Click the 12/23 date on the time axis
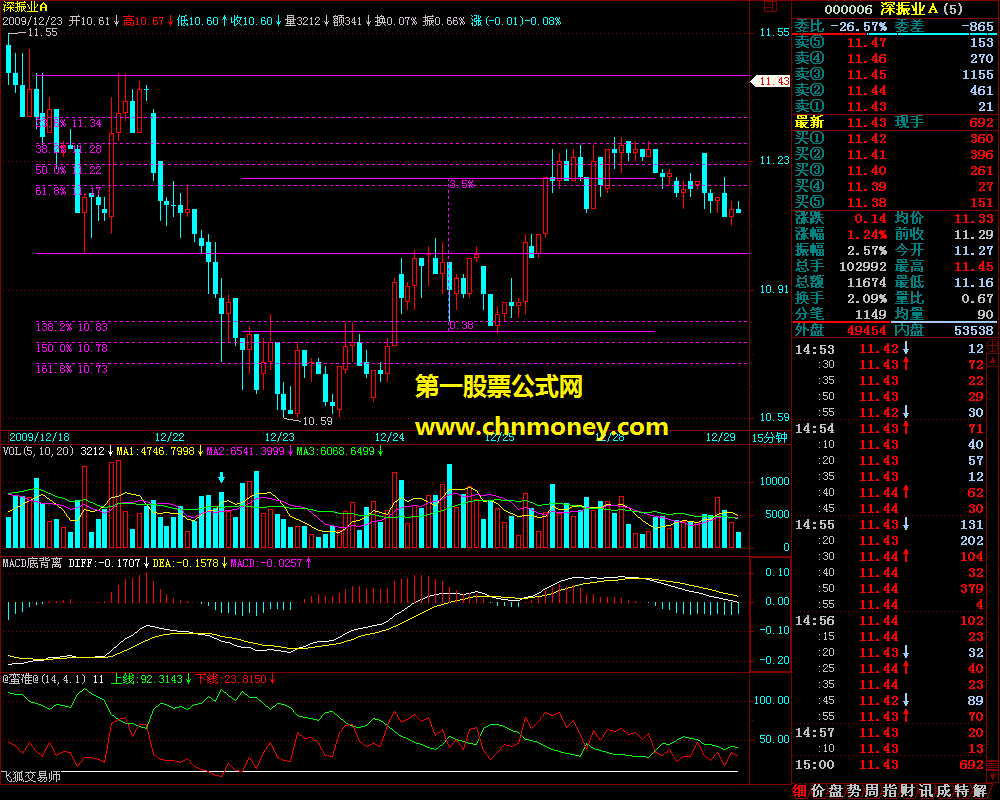Screen dimensions: 1000x800 pyautogui.click(x=280, y=437)
